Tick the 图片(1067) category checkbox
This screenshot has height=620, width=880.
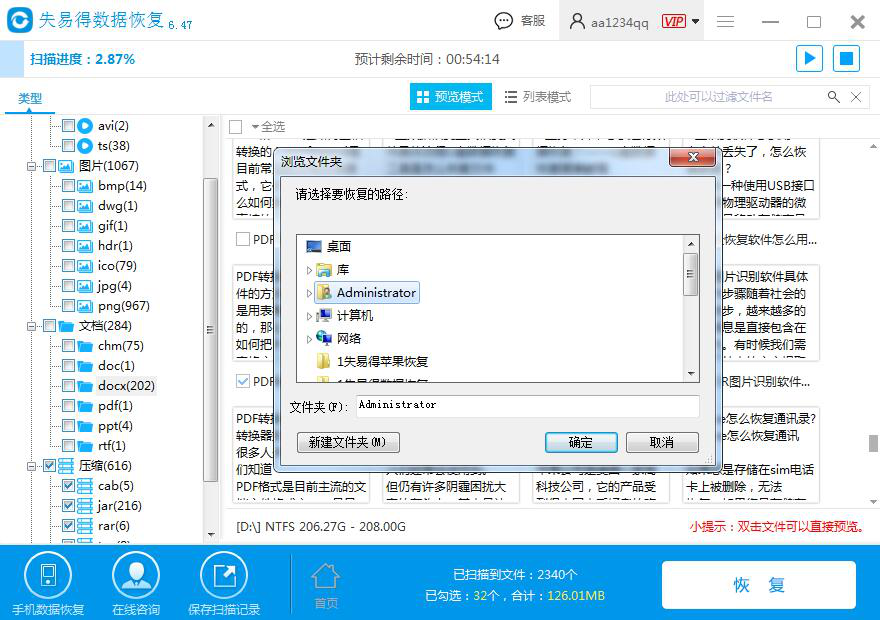(49, 166)
